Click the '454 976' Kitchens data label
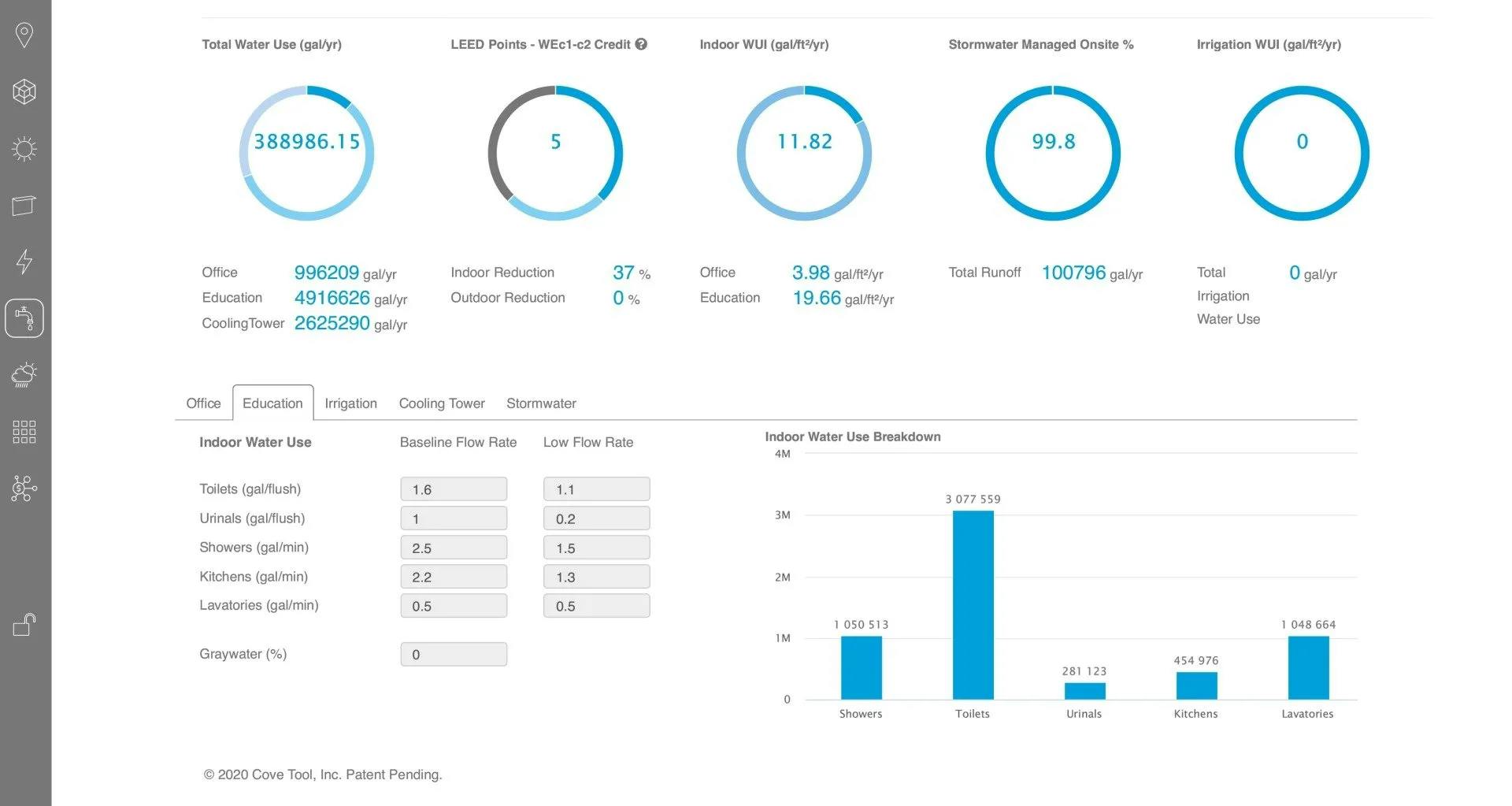Screen dimensions: 1512x806 1196,661
